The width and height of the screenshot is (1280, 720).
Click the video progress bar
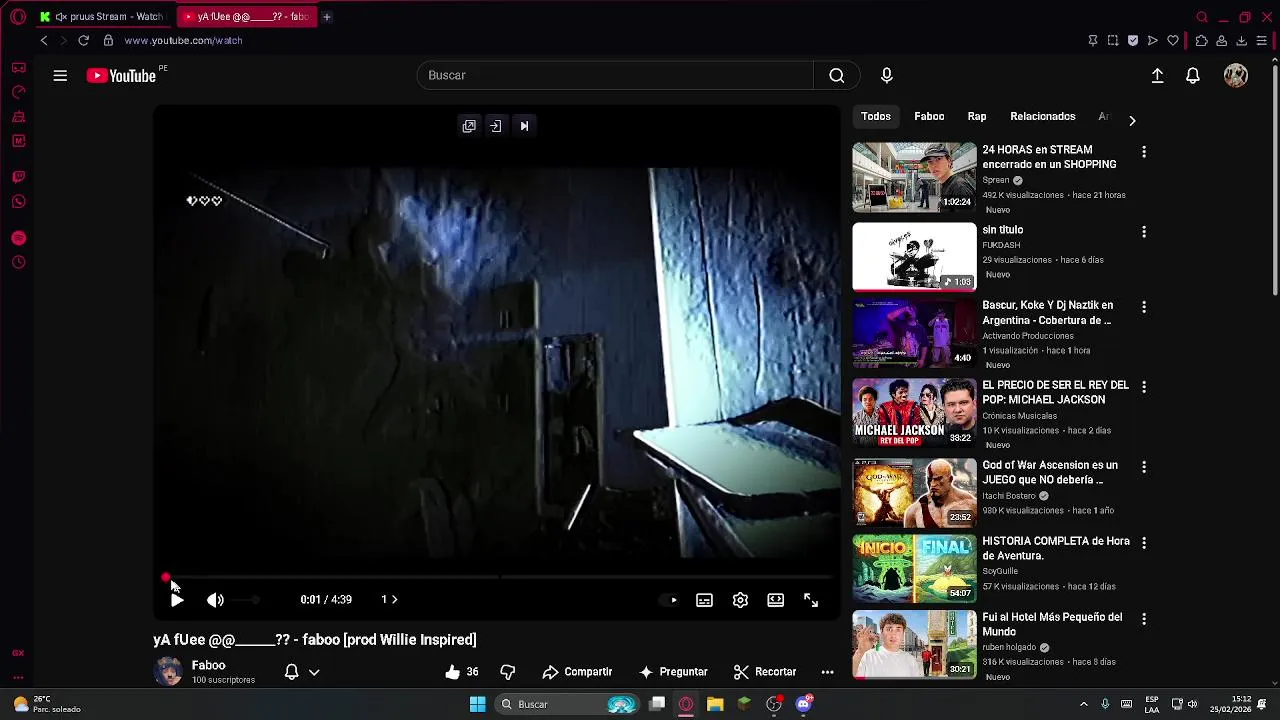[498, 578]
